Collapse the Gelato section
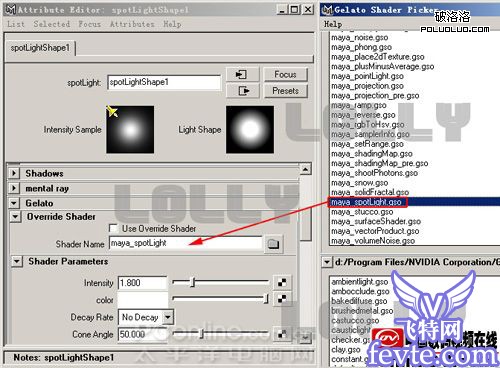This screenshot has height=368, width=500. coord(14,203)
